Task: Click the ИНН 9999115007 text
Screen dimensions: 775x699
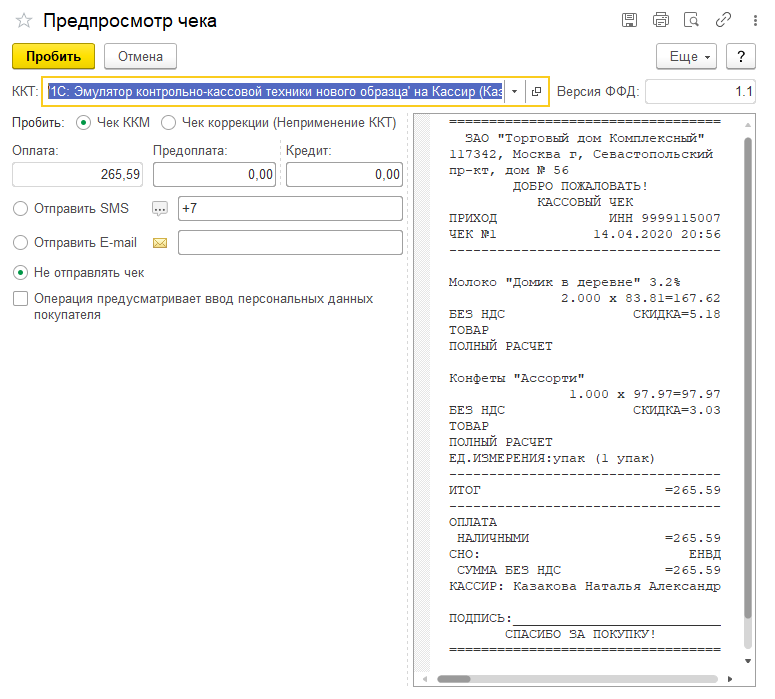Action: 665,218
